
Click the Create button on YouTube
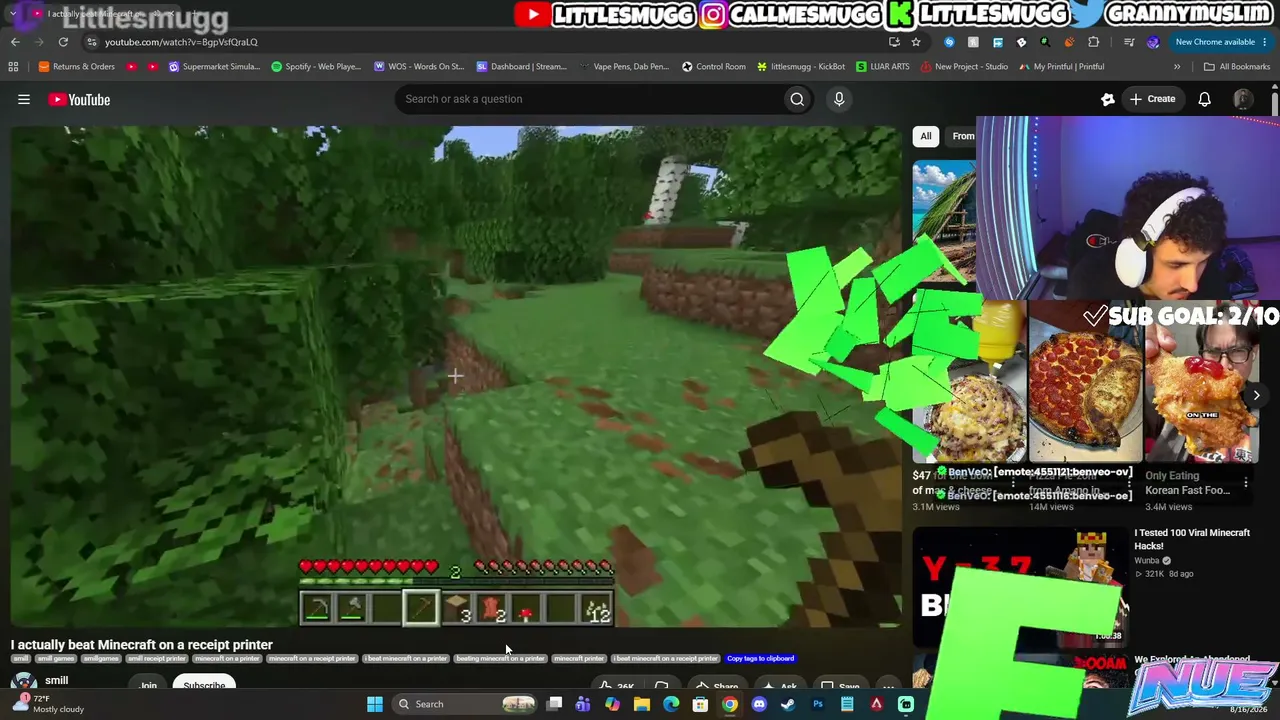pos(1152,99)
